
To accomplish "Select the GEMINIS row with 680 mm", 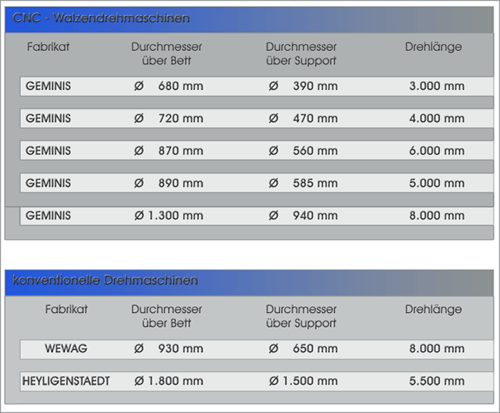I will click(257, 86).
